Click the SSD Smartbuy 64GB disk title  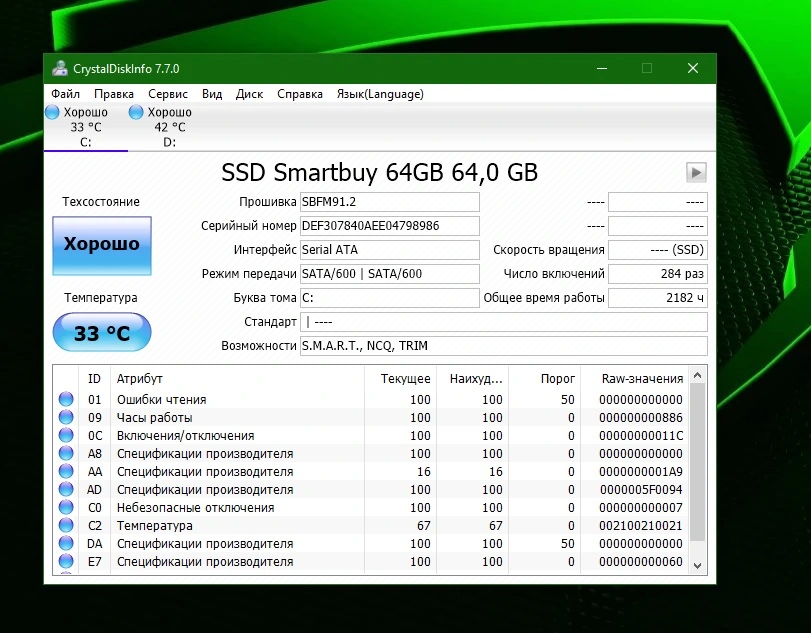tap(380, 172)
